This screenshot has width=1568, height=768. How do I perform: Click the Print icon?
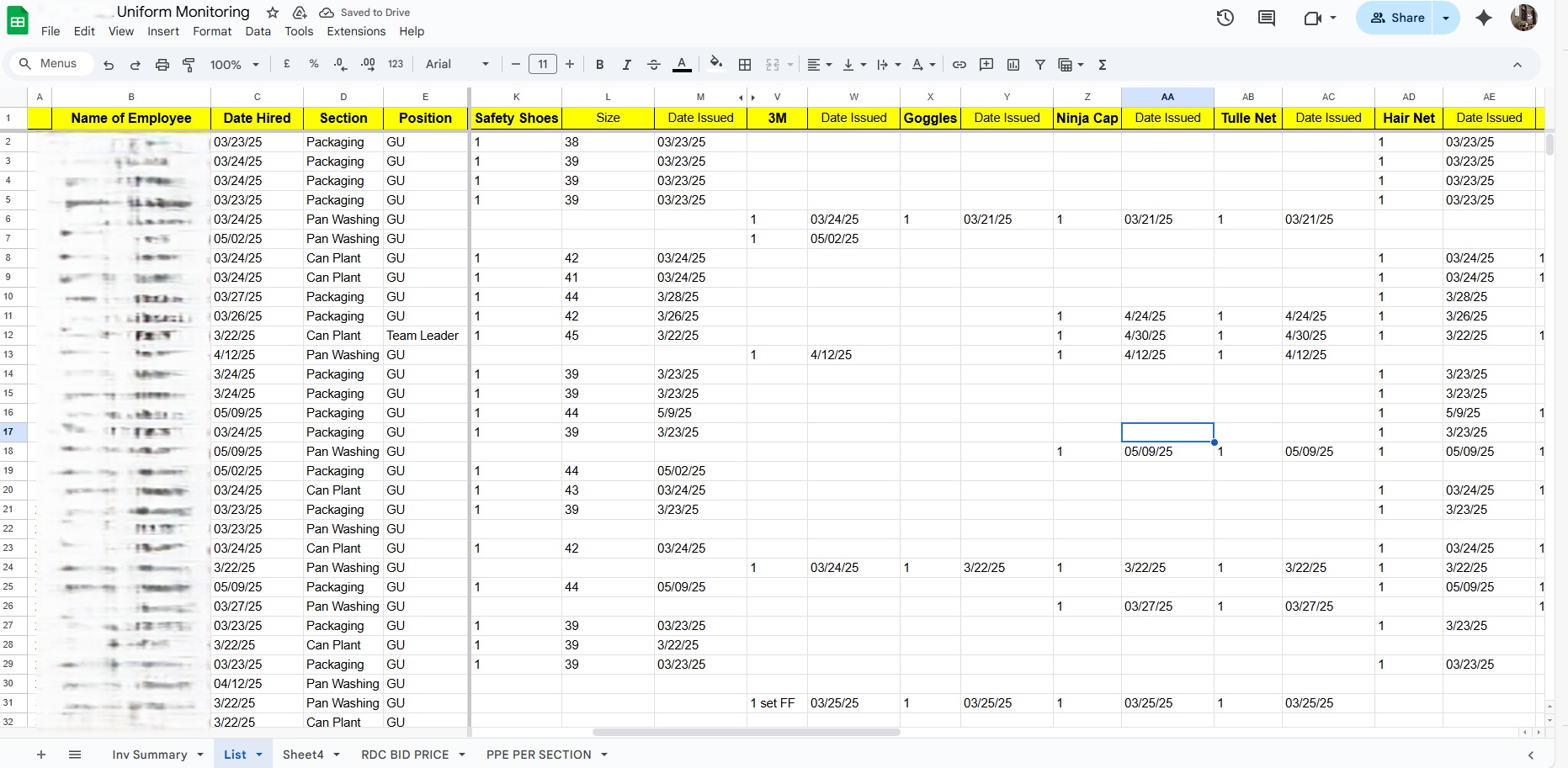pos(162,65)
